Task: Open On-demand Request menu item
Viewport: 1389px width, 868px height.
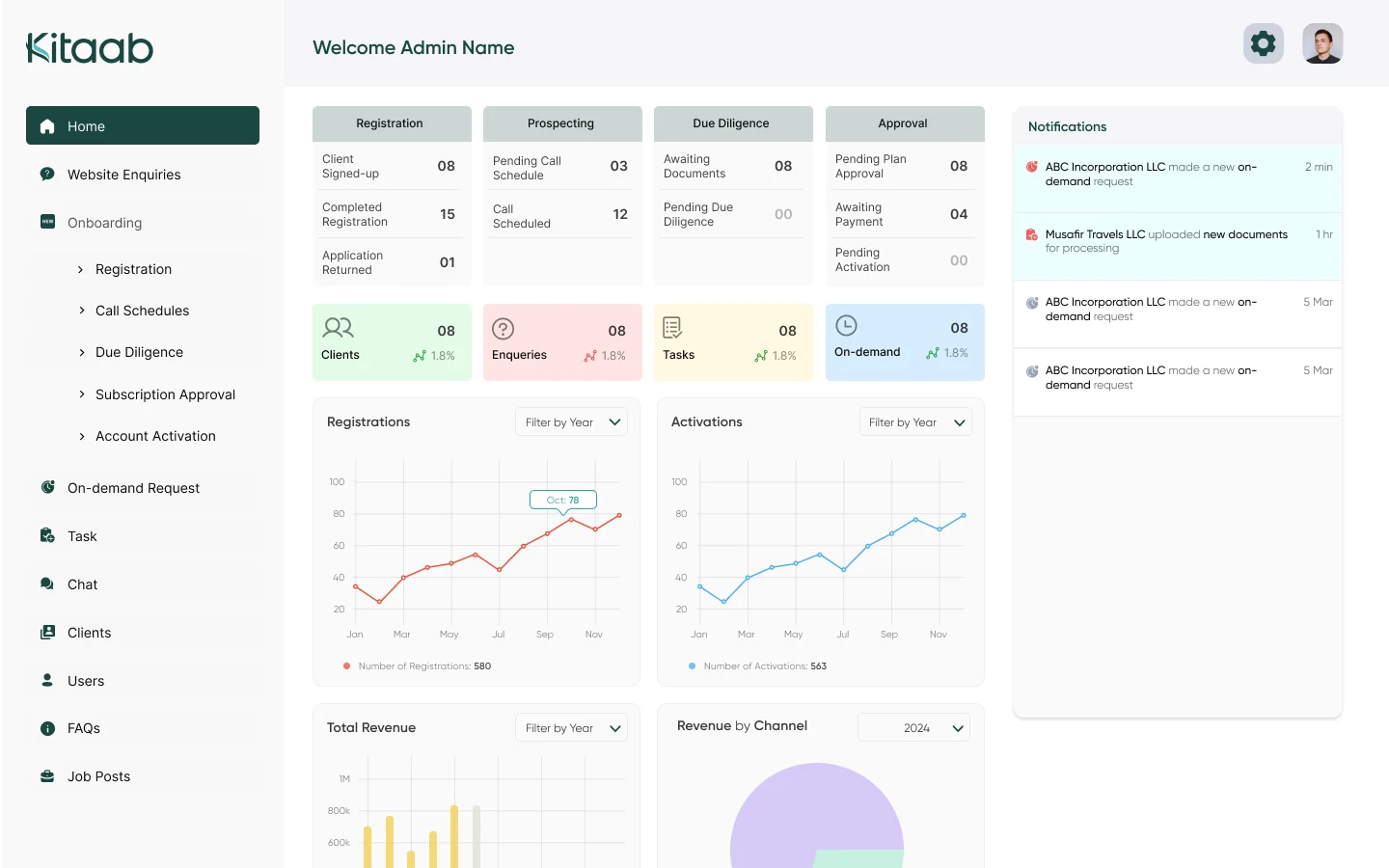Action: click(x=143, y=487)
